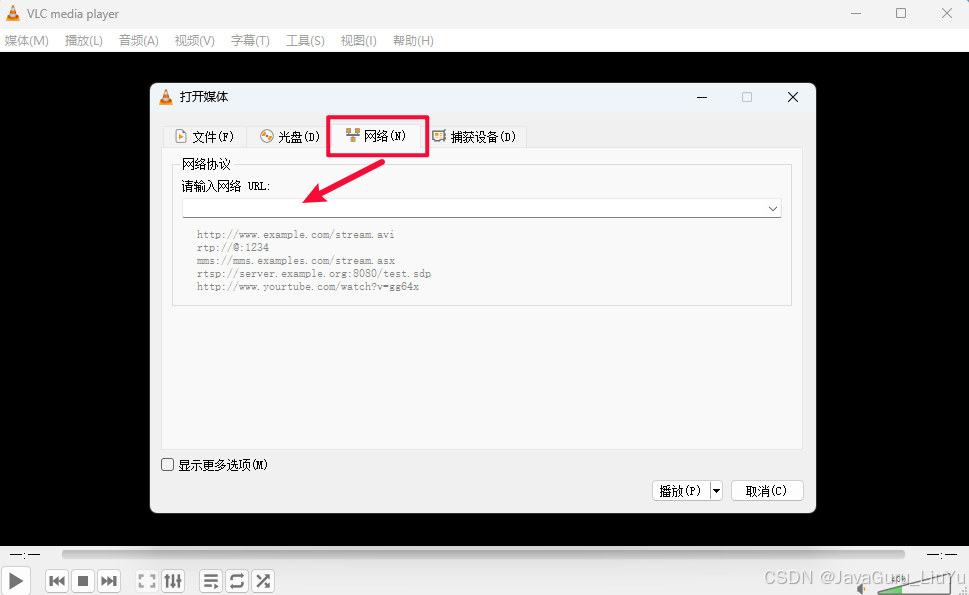
Task: Mute audio via speaker icon
Action: (x=863, y=588)
